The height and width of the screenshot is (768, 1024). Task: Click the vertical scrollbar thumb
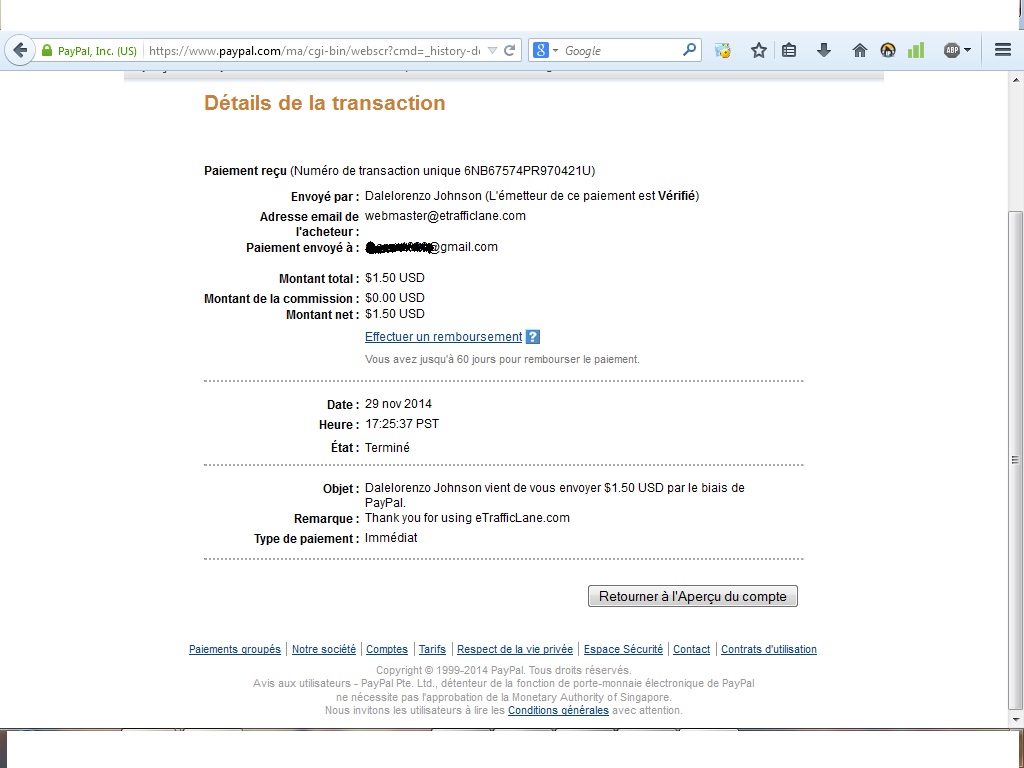(1016, 460)
